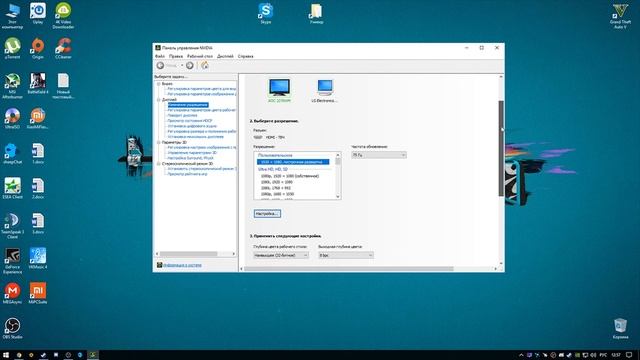The height and width of the screenshot is (360, 640).
Task: Collapse the Параметры 3D tree node
Action: pos(159,142)
